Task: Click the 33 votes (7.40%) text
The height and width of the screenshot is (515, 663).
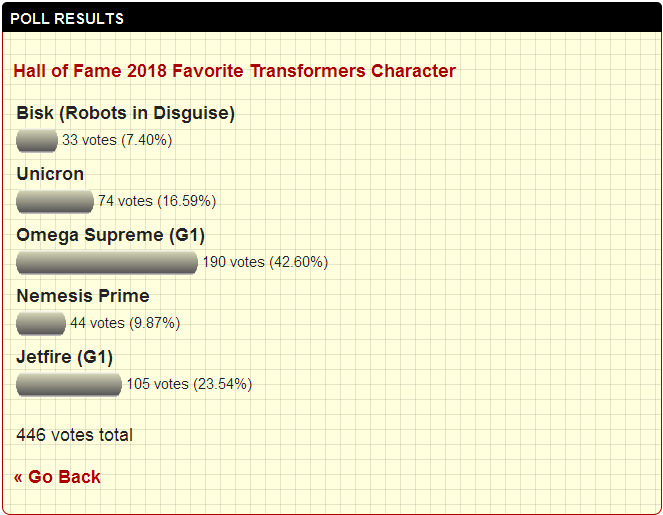Action: (x=117, y=140)
